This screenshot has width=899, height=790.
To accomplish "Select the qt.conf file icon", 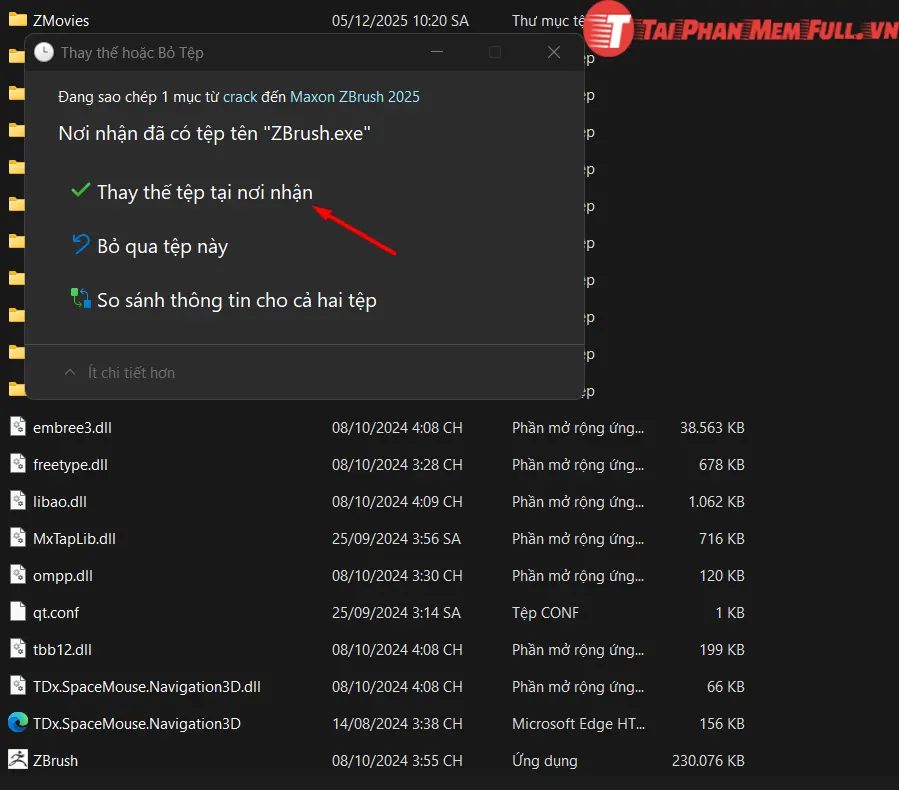I will coord(17,612).
